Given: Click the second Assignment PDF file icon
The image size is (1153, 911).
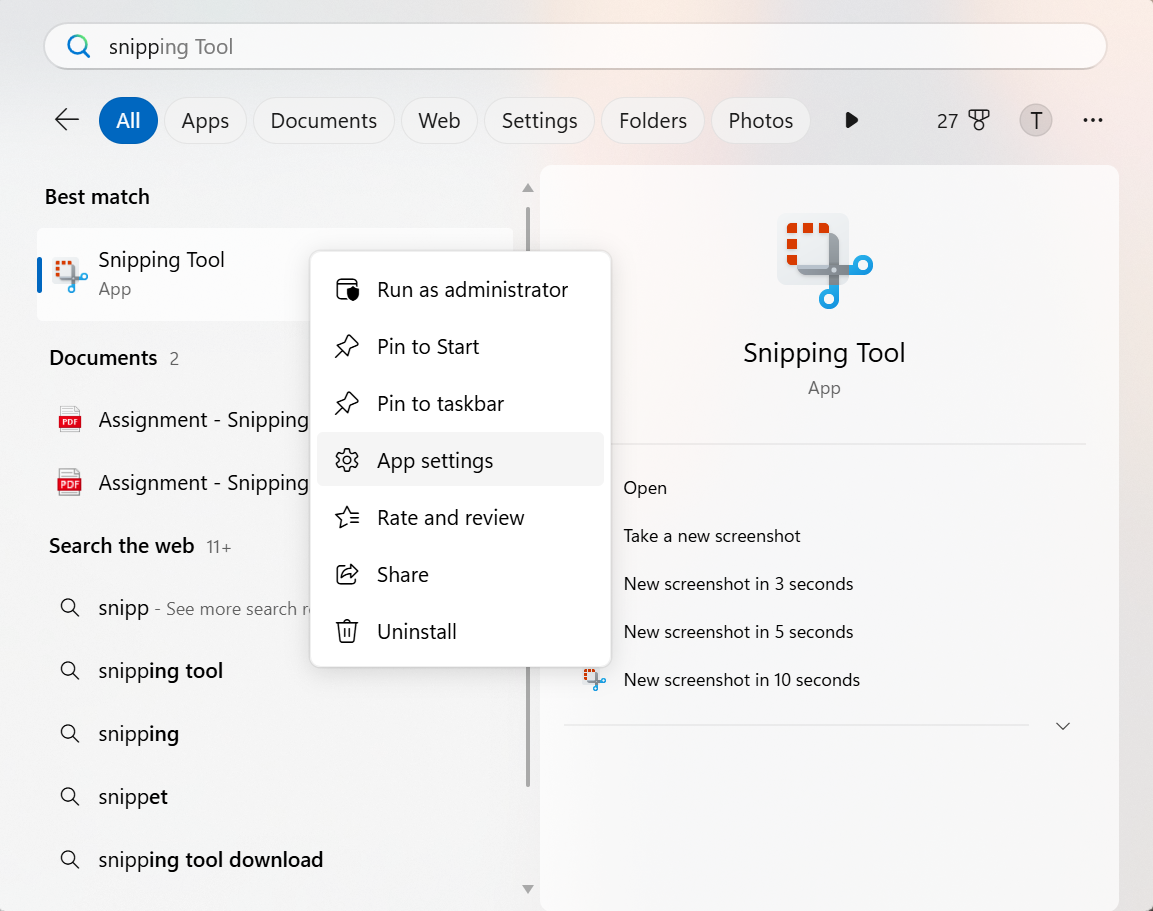Looking at the screenshot, I should (70, 483).
